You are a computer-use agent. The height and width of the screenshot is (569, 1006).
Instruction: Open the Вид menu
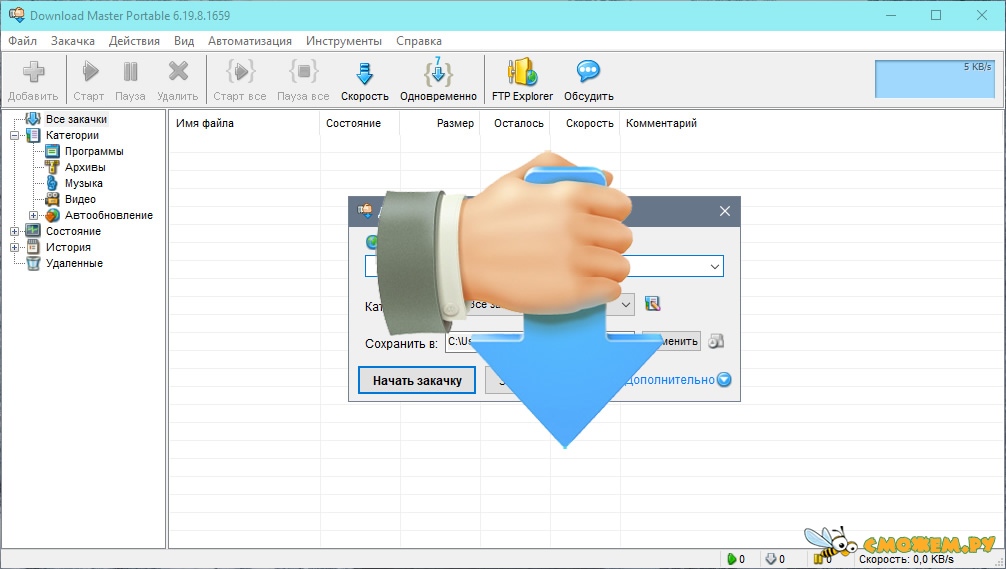(x=183, y=41)
